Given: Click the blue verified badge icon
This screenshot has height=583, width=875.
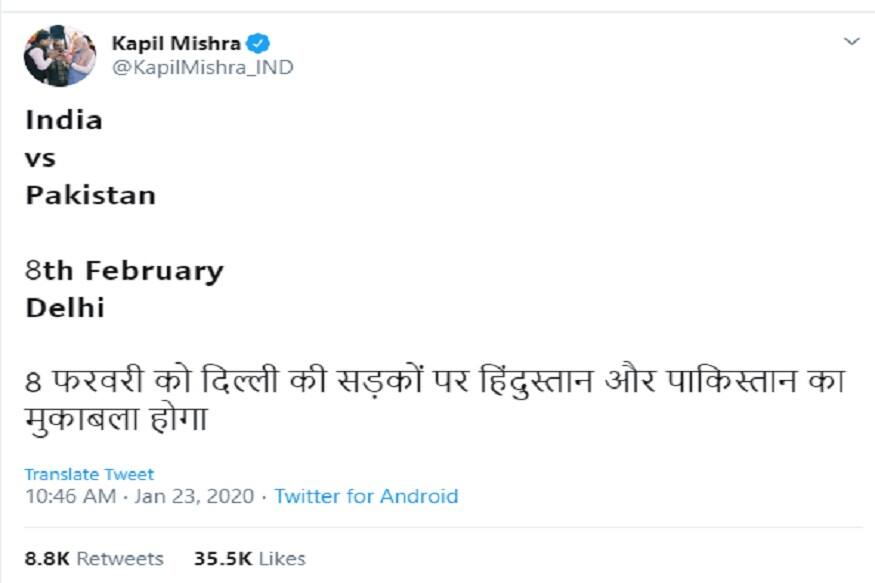Looking at the screenshot, I should click(259, 43).
